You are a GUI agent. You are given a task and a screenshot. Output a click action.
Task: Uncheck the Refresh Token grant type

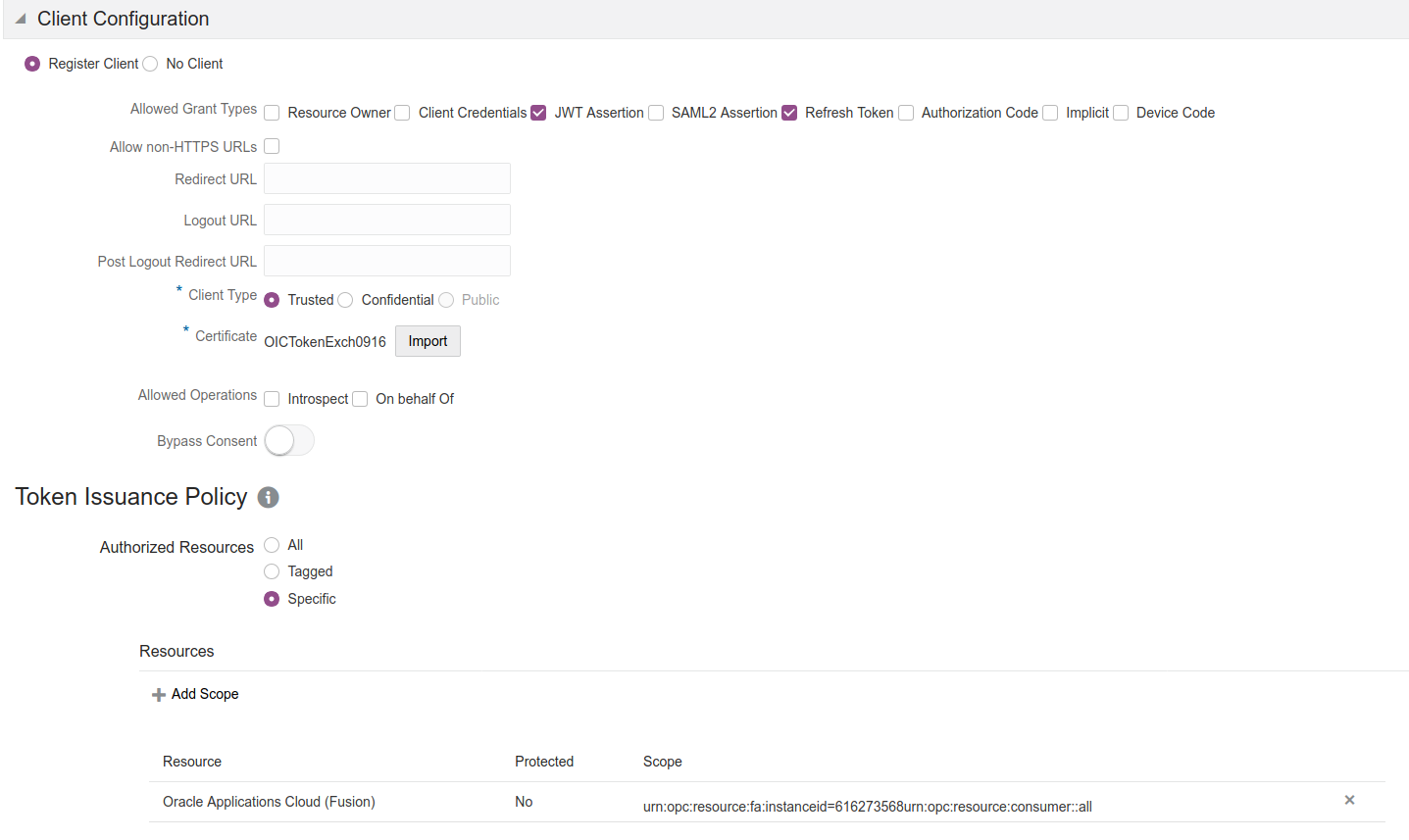tap(789, 113)
